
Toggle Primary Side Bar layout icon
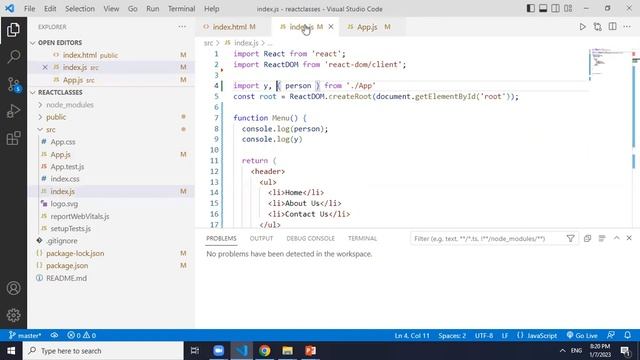click(531, 8)
